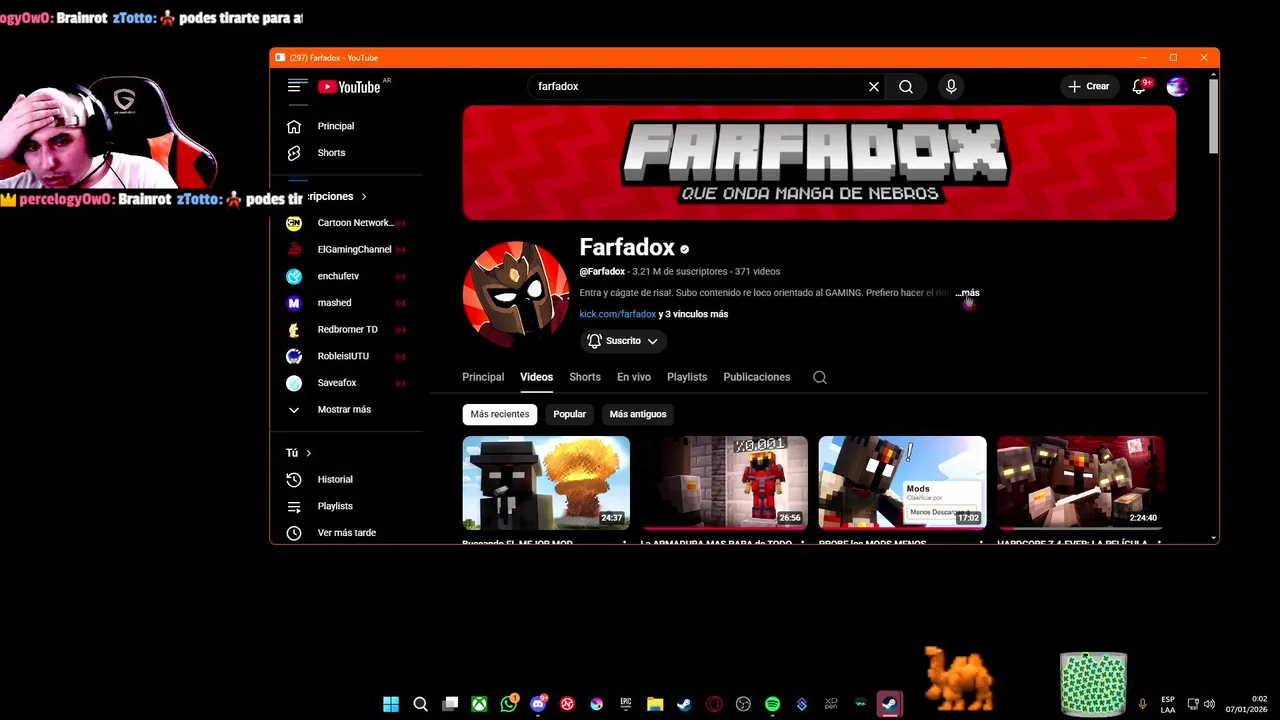1280x720 pixels.
Task: Open volume control in system tray
Action: coord(1209,704)
